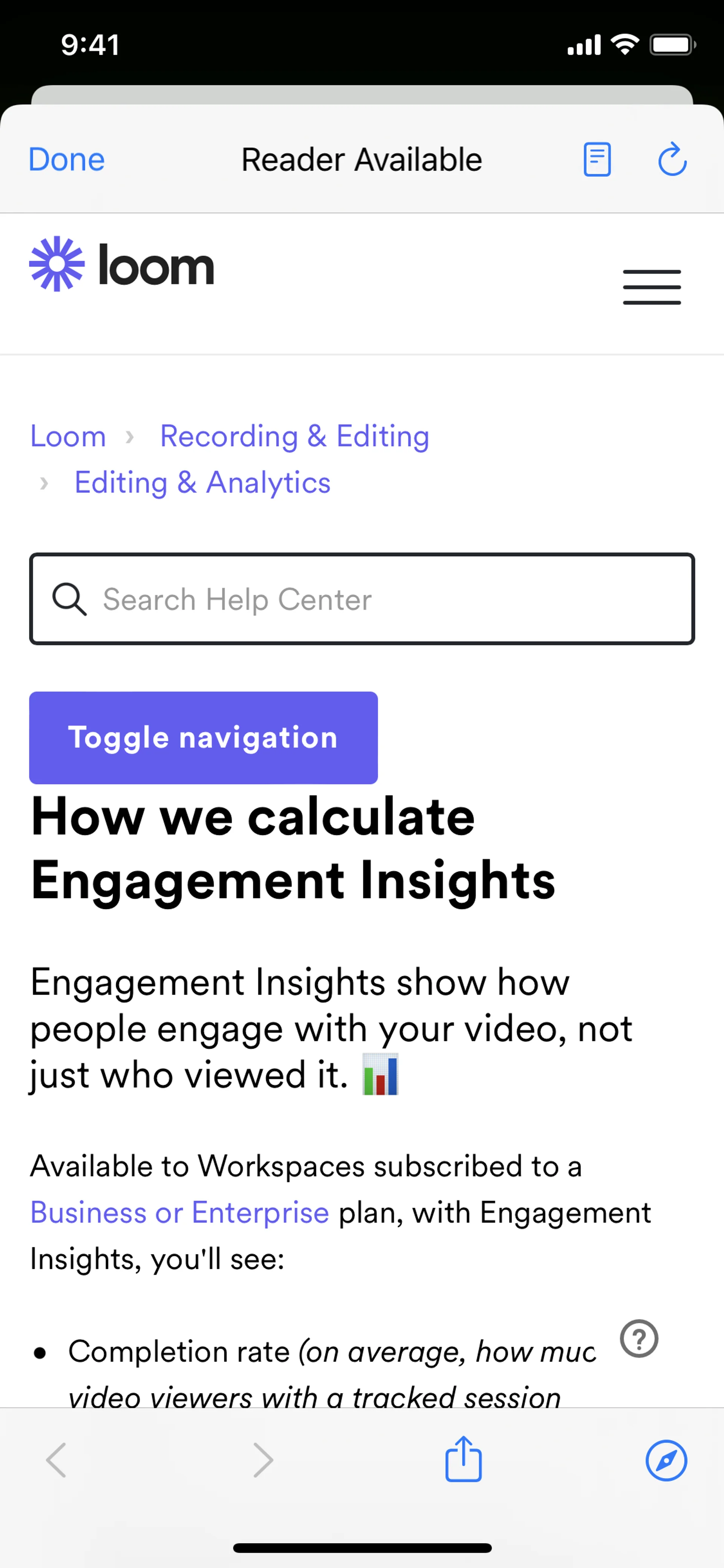The image size is (724, 1568).
Task: Open Reader view icon
Action: pyautogui.click(x=597, y=160)
